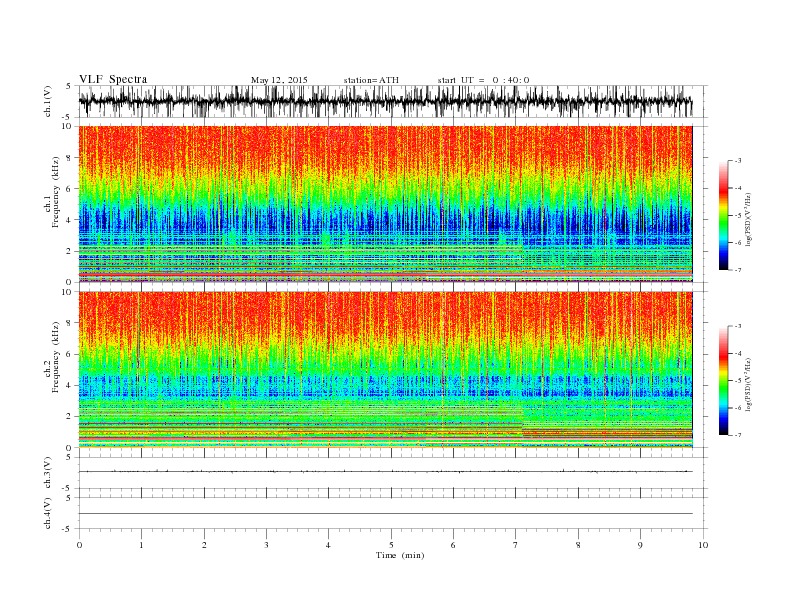Click the ch.4 voltage trace panel
This screenshot has height=612, width=792.
pos(392,513)
